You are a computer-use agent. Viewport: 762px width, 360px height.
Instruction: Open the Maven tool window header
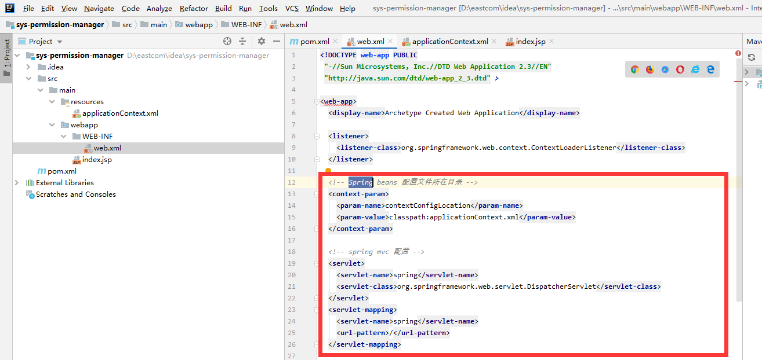pyautogui.click(x=753, y=41)
